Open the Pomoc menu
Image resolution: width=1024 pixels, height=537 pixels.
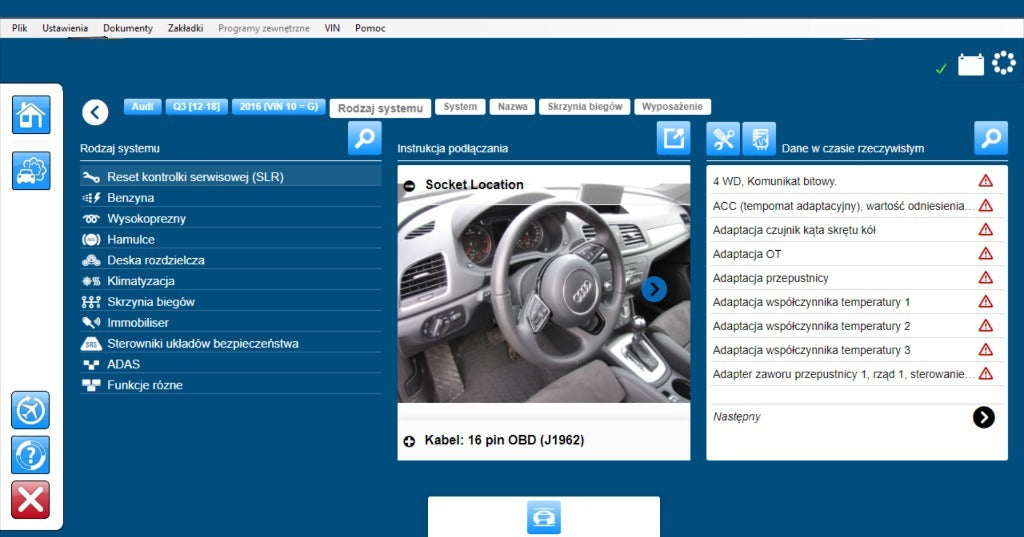(370, 28)
